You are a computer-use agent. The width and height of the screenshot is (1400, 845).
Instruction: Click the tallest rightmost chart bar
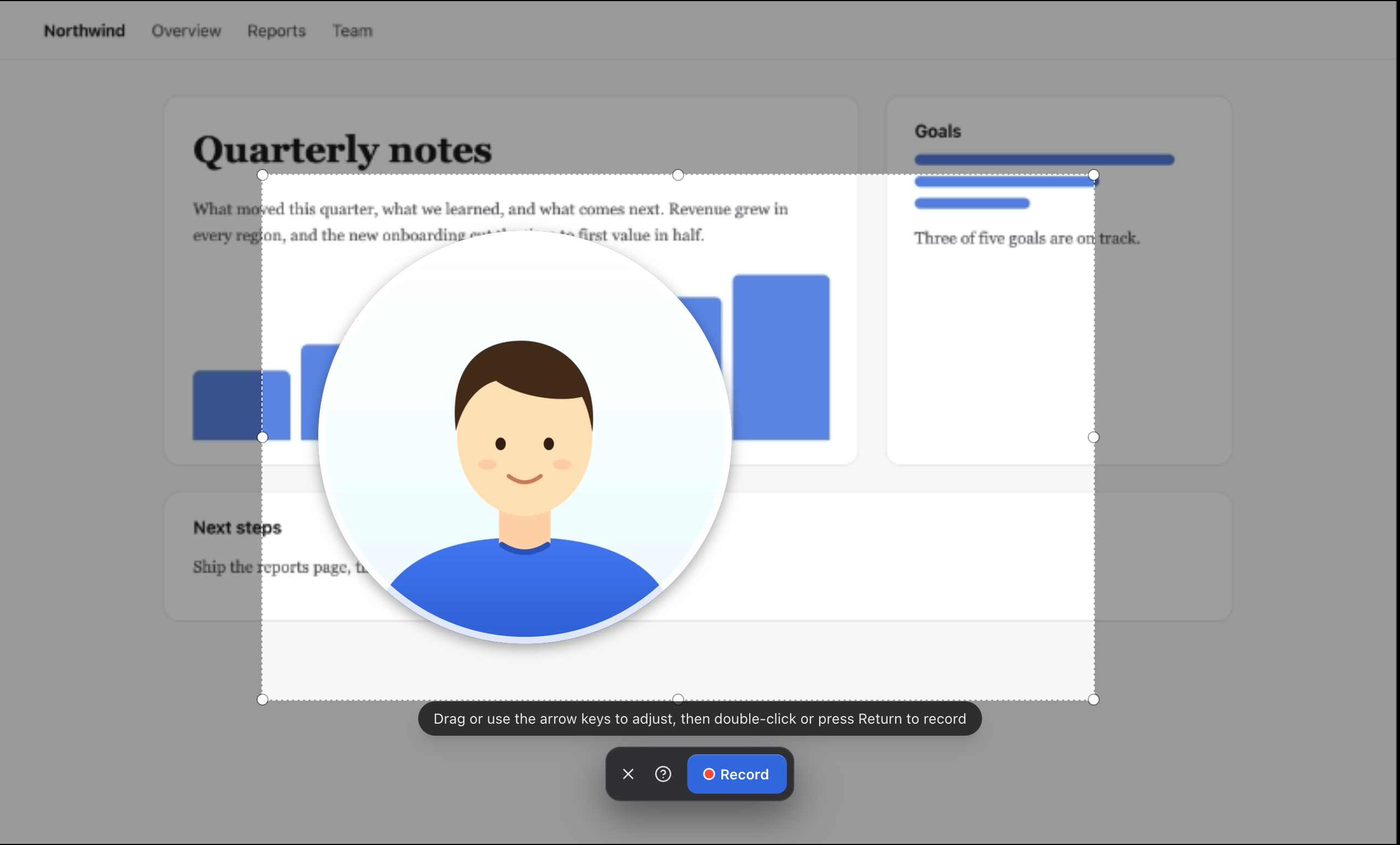(781, 357)
